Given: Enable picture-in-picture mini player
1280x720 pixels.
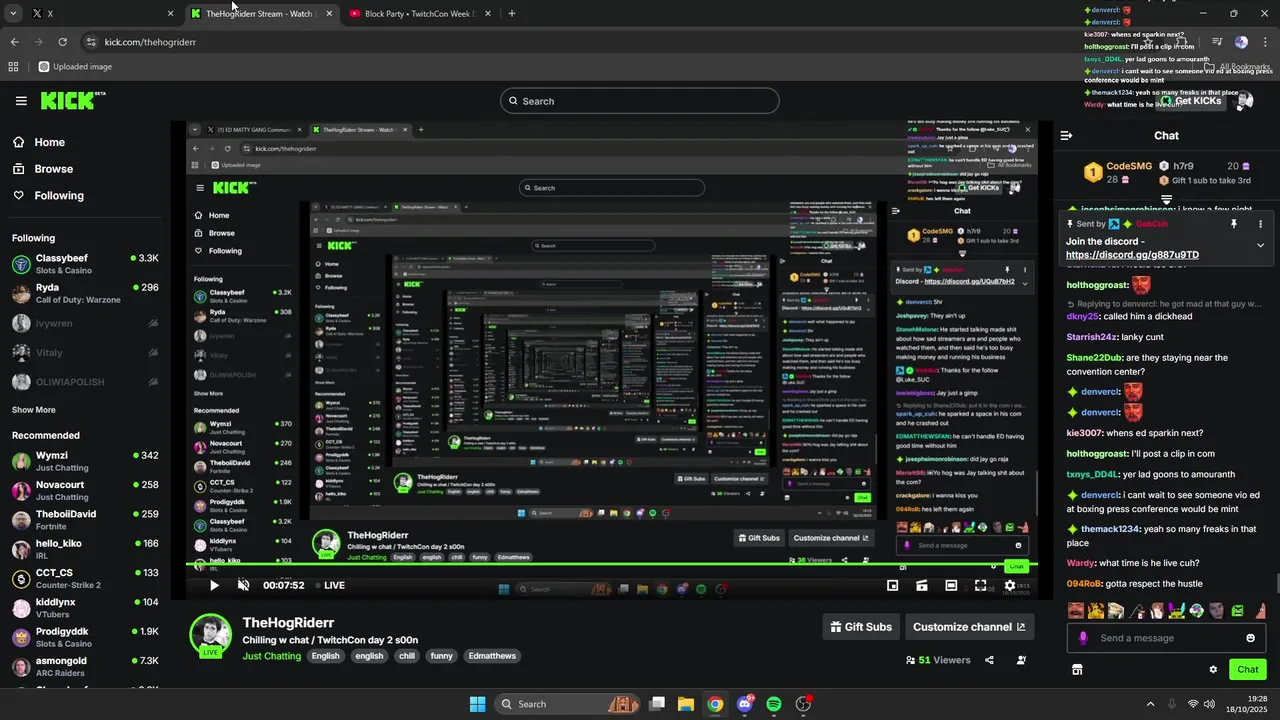Looking at the screenshot, I should (x=892, y=585).
